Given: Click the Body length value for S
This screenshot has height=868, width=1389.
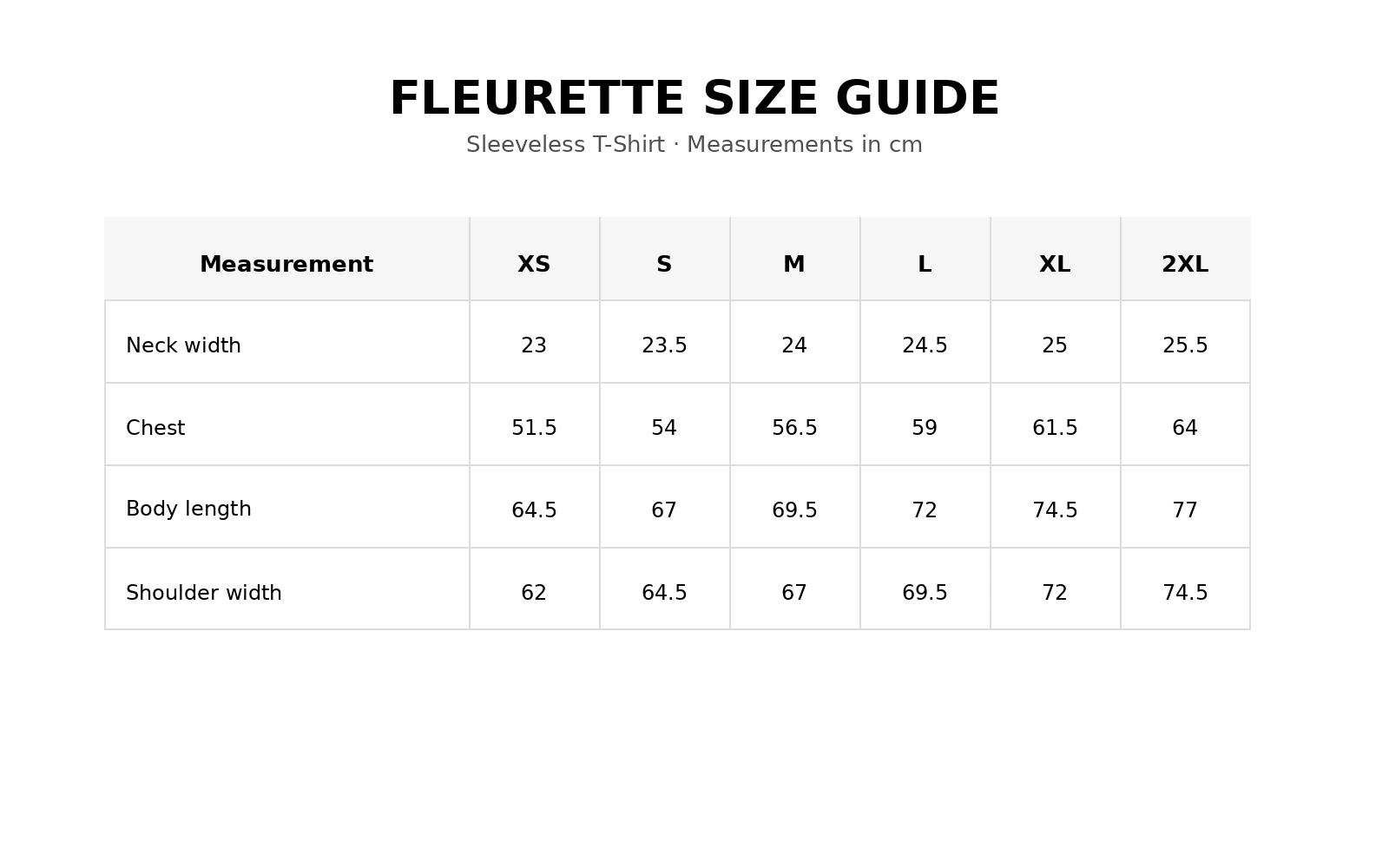Looking at the screenshot, I should [x=664, y=510].
